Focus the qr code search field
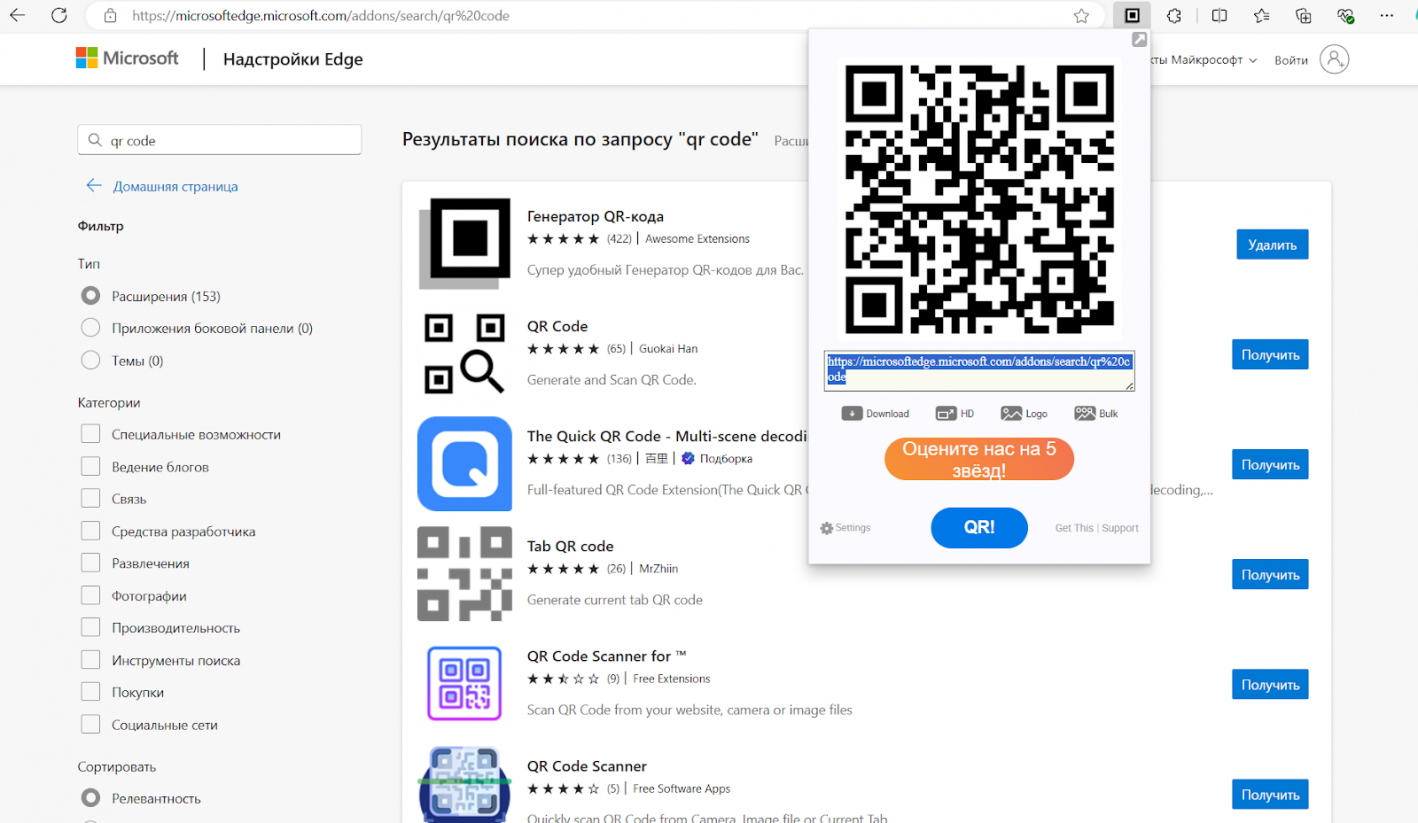Image resolution: width=1418 pixels, height=823 pixels. point(219,140)
